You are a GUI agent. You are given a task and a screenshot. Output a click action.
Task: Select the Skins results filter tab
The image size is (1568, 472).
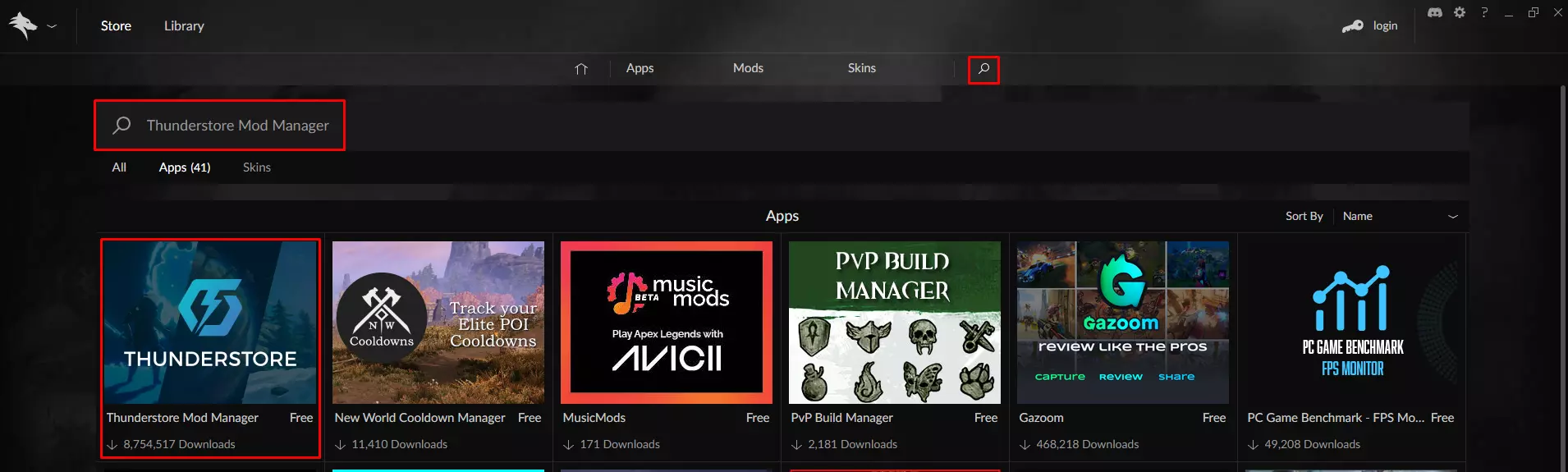[x=257, y=167]
